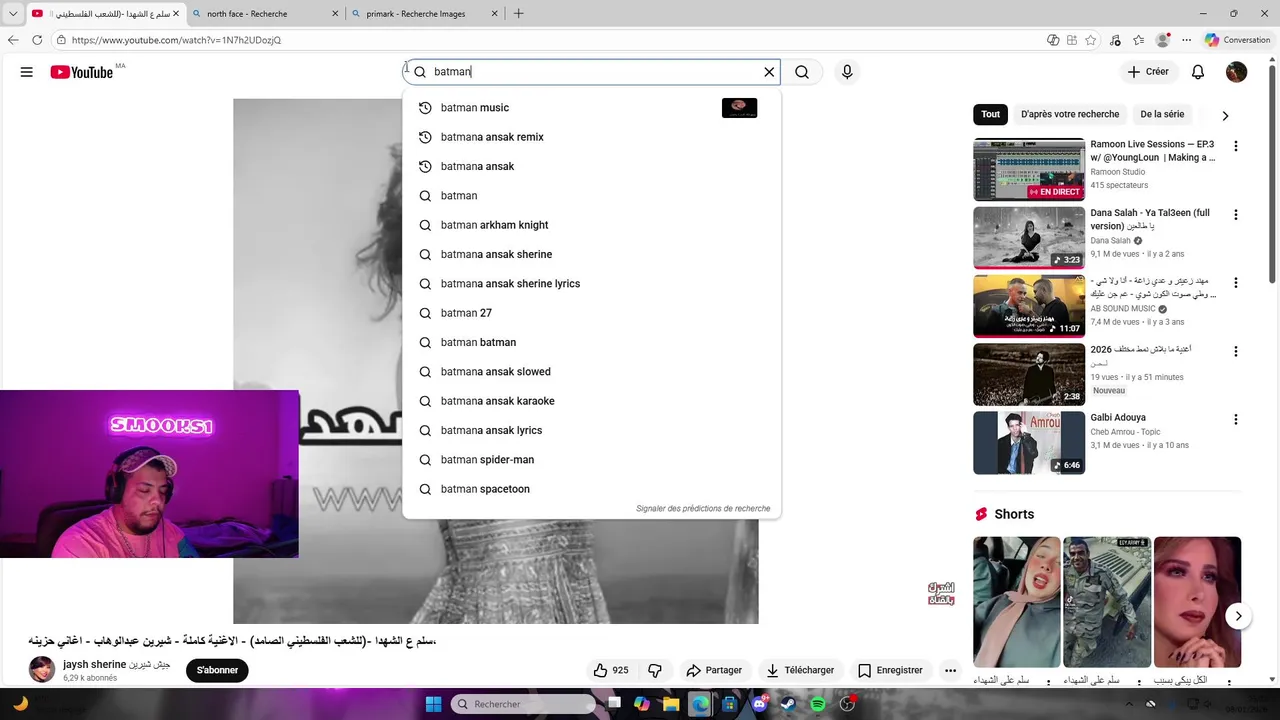Save video with Enregistrer button
The image size is (1280, 720).
pos(890,670)
